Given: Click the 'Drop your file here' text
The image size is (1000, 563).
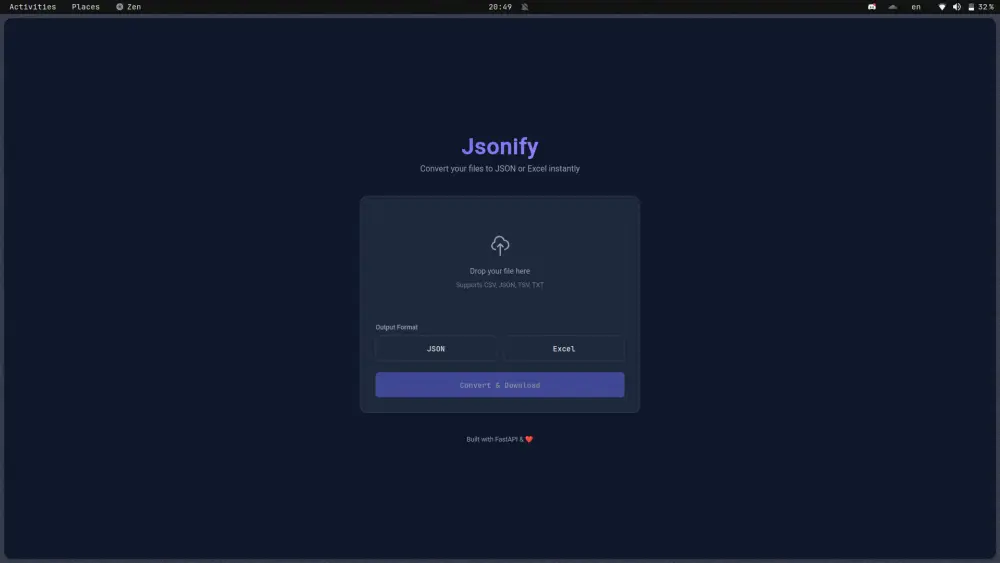Looking at the screenshot, I should (x=500, y=271).
